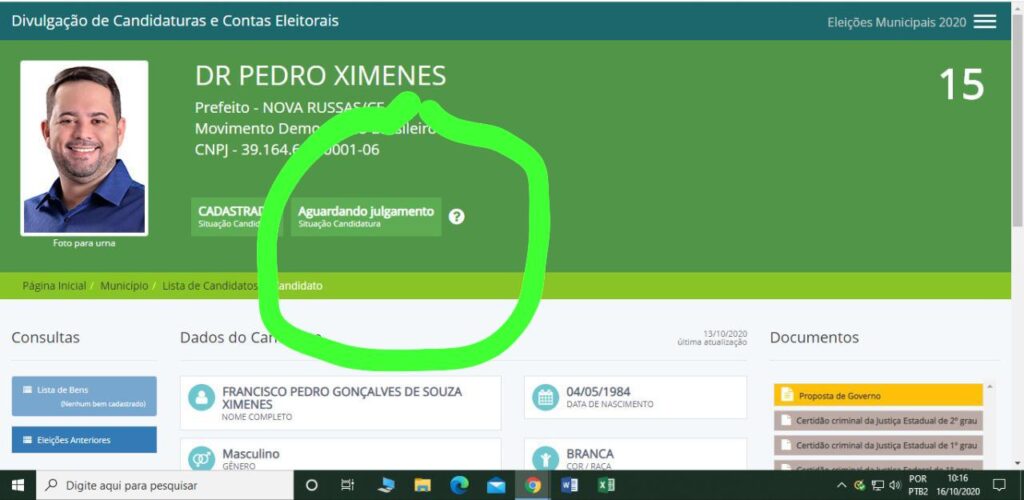Open Microsoft Edge from the taskbar
This screenshot has height=500, width=1024.
(459, 485)
